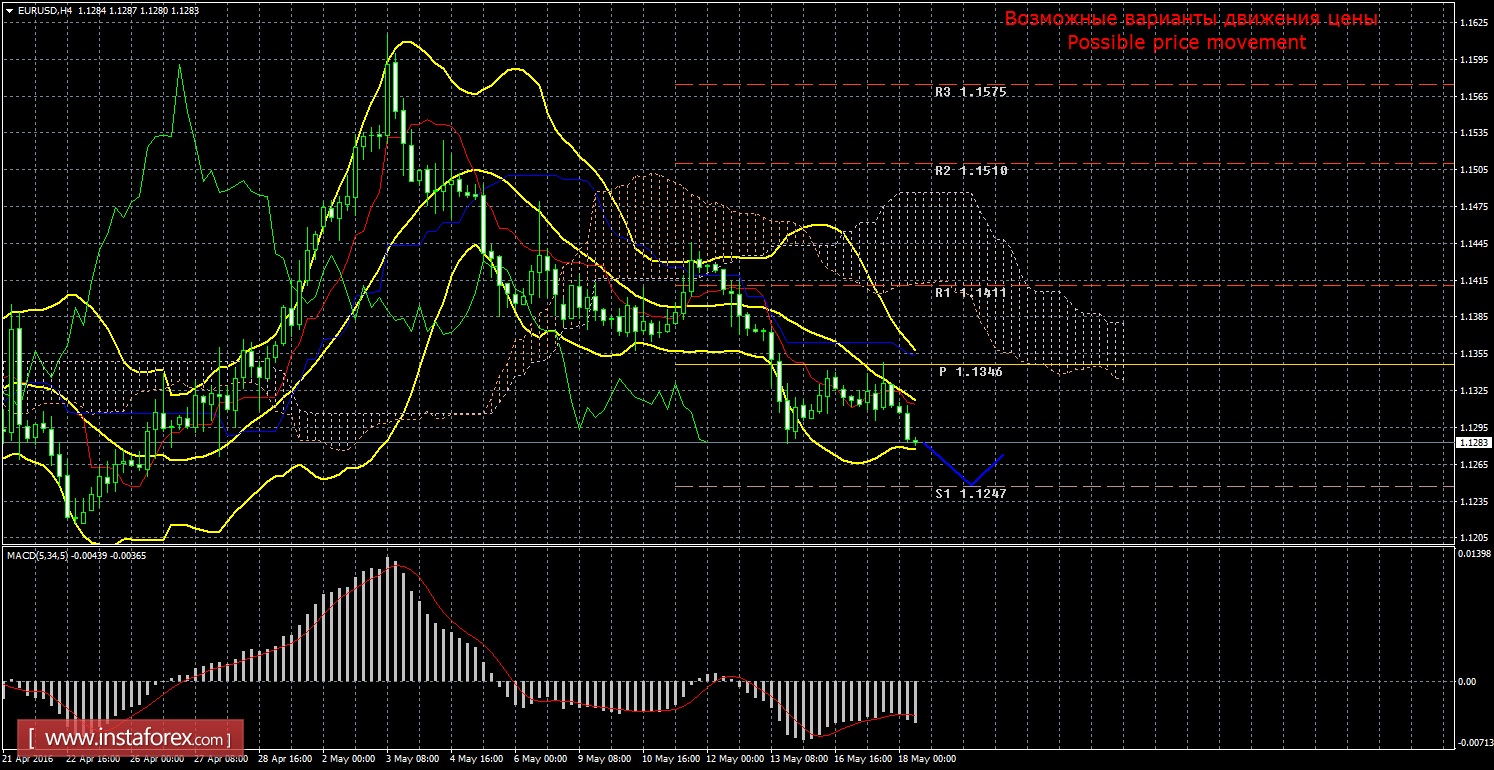Click the 1.1415 price axis label
Screen dimensions: 1494x770
pos(1474,281)
